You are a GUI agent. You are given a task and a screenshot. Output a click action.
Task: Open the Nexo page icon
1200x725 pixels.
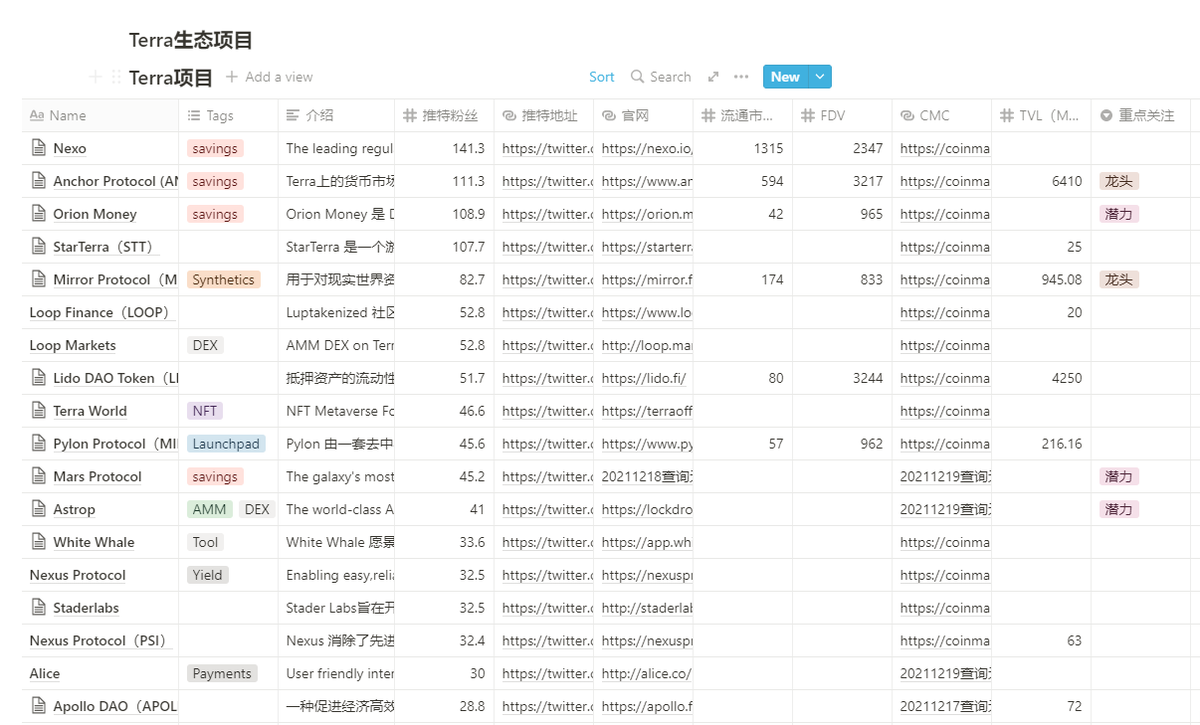pyautogui.click(x=38, y=148)
